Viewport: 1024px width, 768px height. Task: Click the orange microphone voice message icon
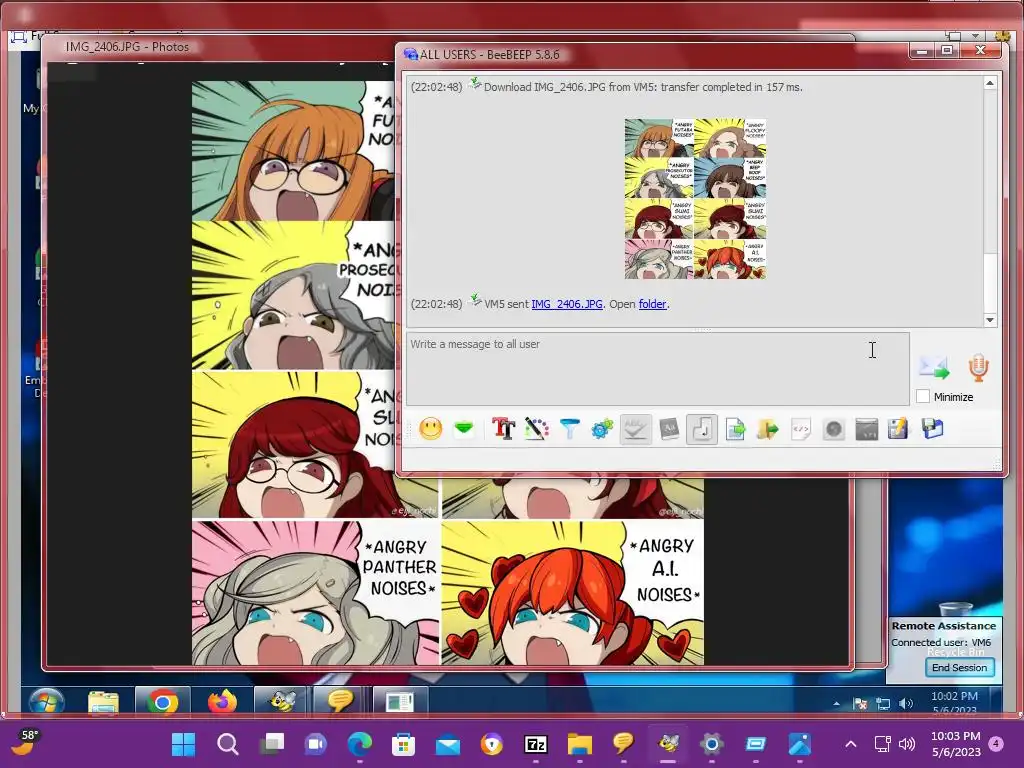[978, 368]
